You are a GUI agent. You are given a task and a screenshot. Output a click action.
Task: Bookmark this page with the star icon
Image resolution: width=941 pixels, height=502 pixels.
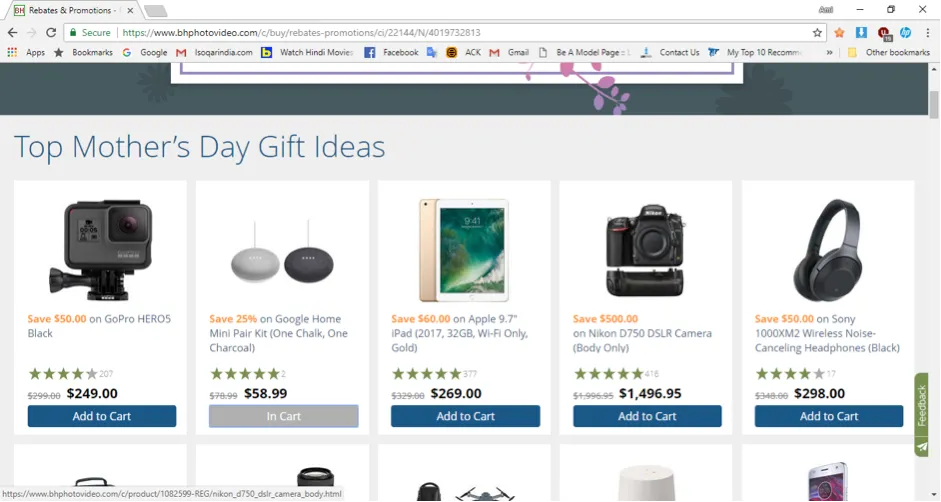coord(817,32)
